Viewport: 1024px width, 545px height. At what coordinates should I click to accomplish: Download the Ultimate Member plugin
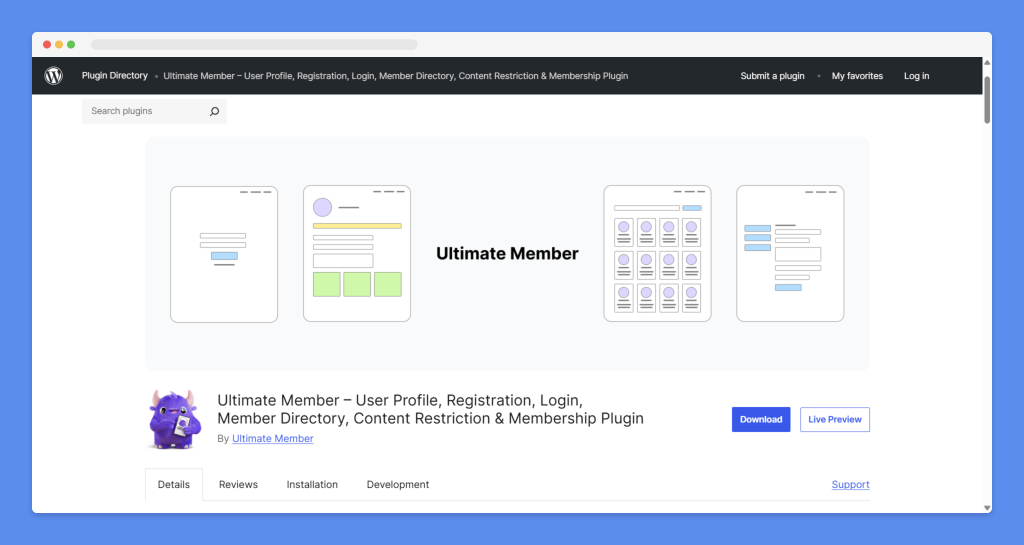pyautogui.click(x=761, y=419)
